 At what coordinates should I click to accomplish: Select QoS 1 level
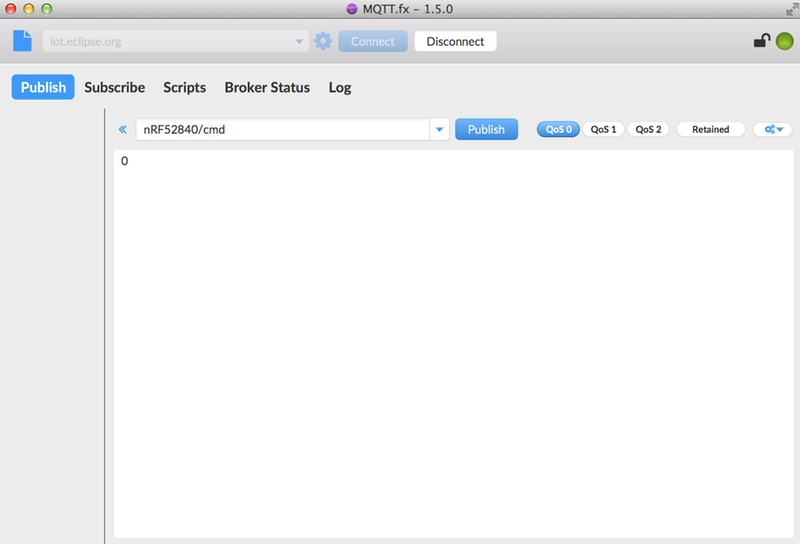[x=603, y=129]
